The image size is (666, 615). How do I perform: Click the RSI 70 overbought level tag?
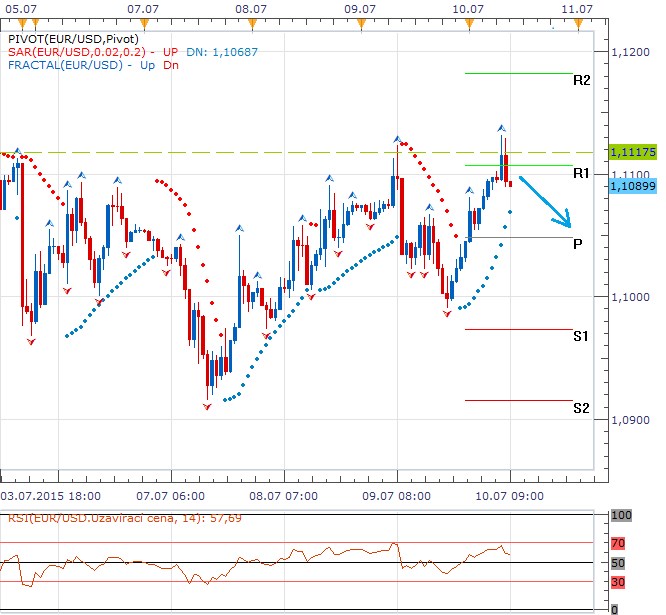(618, 543)
